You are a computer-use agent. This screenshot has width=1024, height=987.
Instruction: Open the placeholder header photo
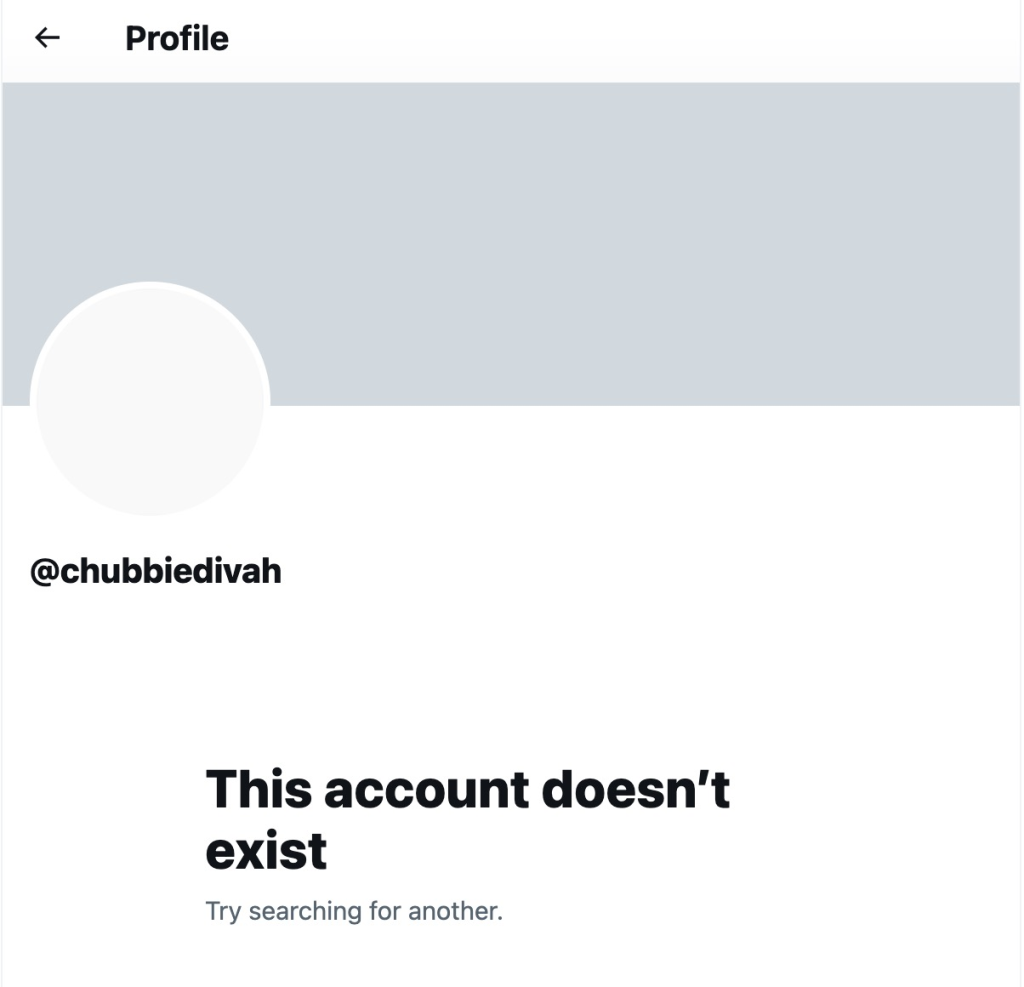click(x=511, y=244)
